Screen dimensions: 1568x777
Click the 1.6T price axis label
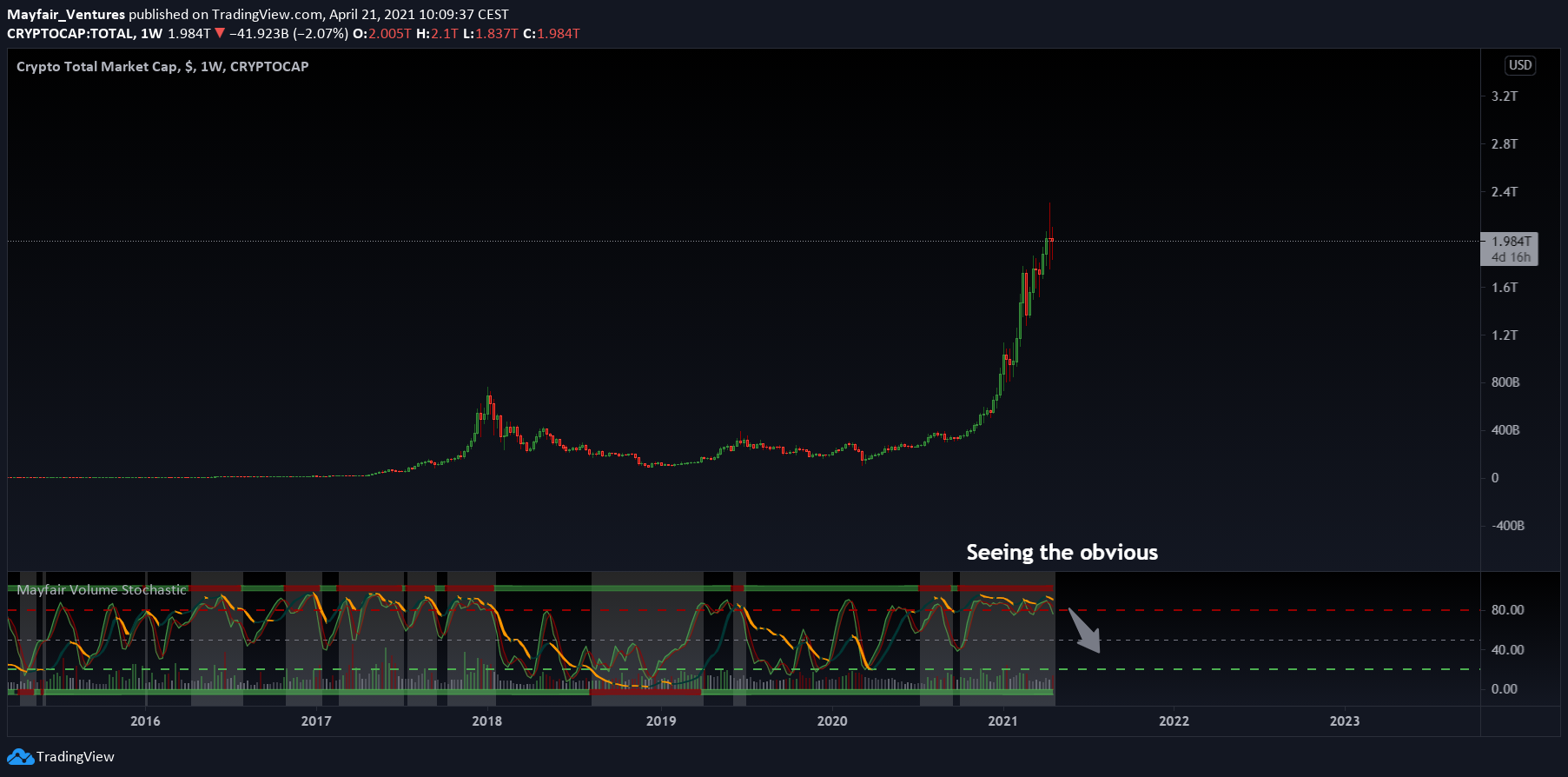pyautogui.click(x=1505, y=288)
